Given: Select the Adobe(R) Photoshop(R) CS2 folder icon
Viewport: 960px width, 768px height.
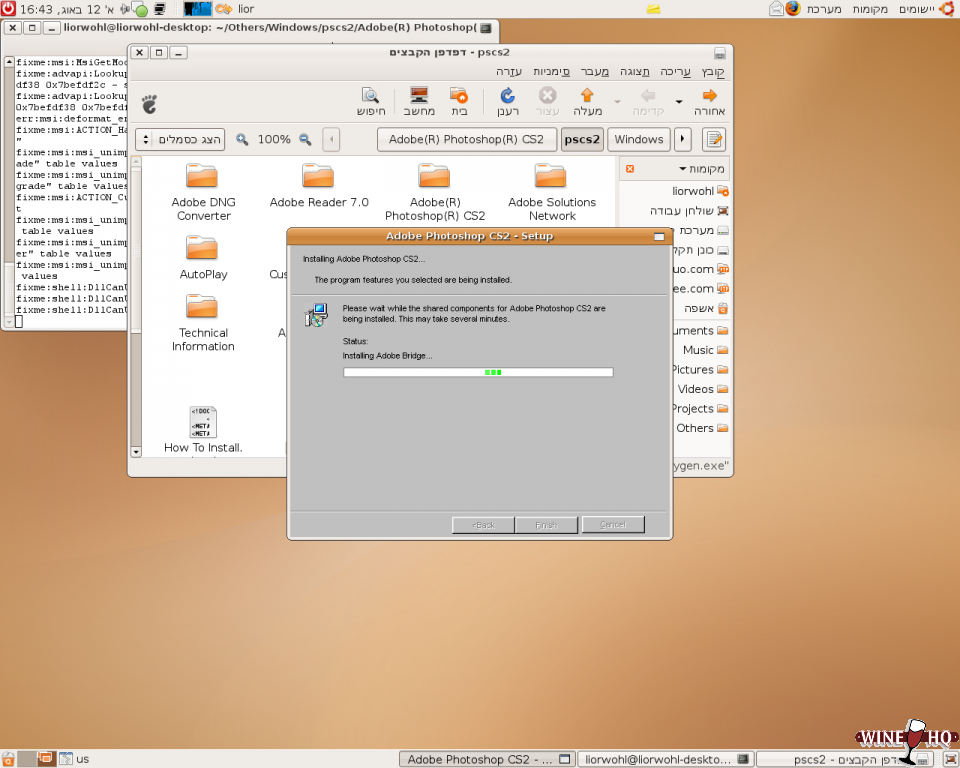Looking at the screenshot, I should click(x=434, y=176).
